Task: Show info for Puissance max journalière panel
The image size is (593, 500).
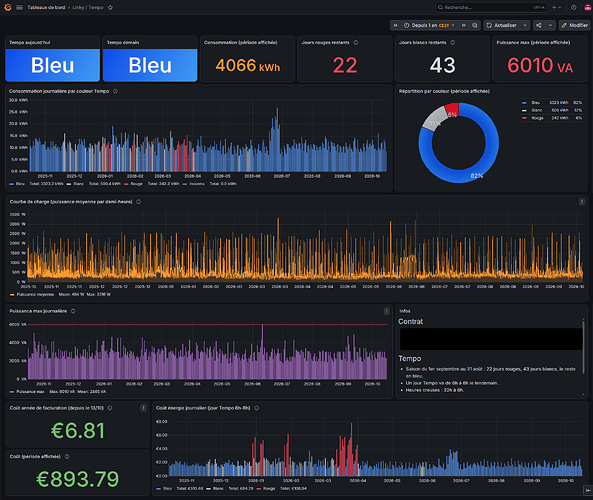Action: pos(73,311)
